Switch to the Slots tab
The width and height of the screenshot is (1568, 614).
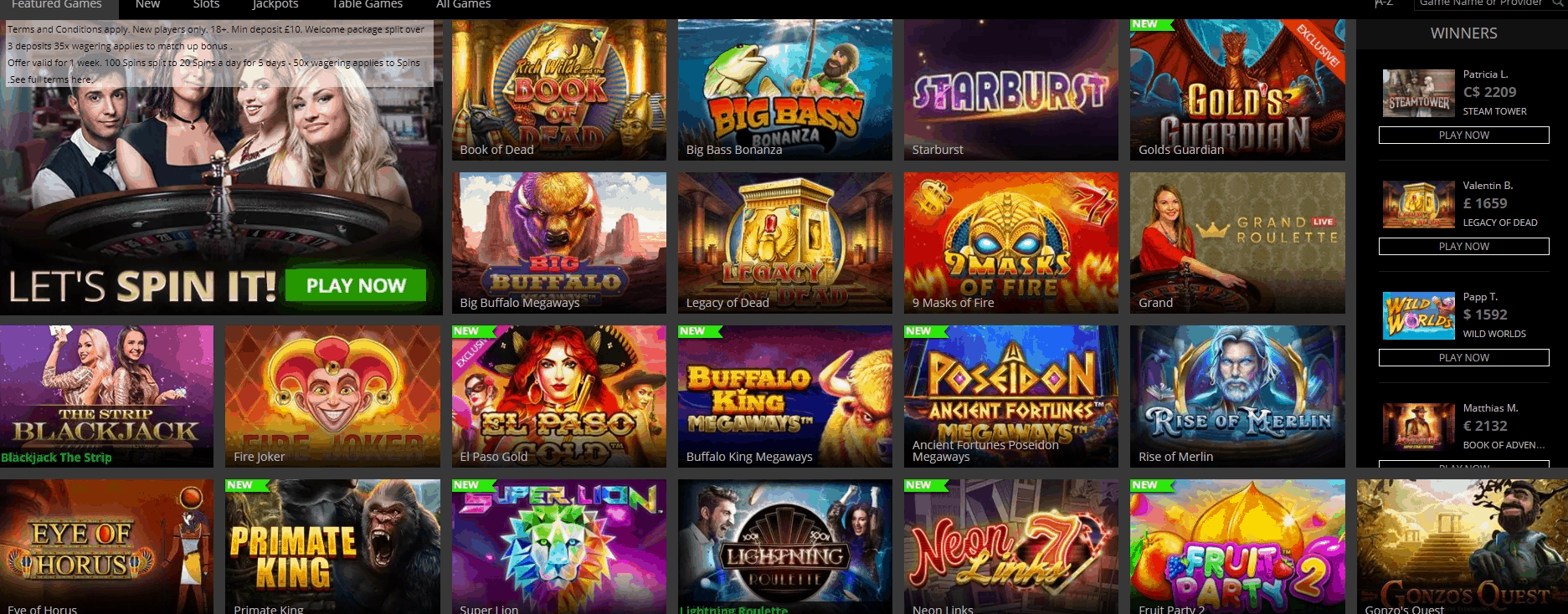[x=206, y=5]
